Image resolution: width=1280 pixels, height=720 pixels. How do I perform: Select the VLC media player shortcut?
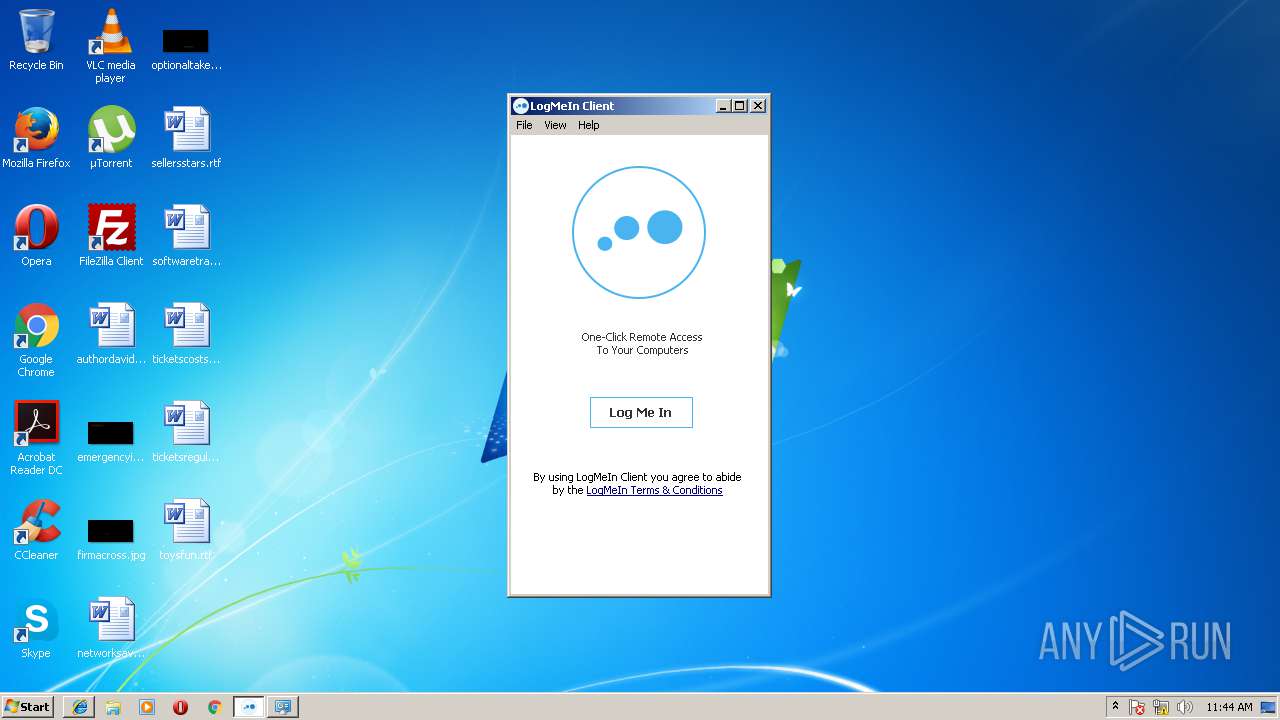tap(110, 46)
